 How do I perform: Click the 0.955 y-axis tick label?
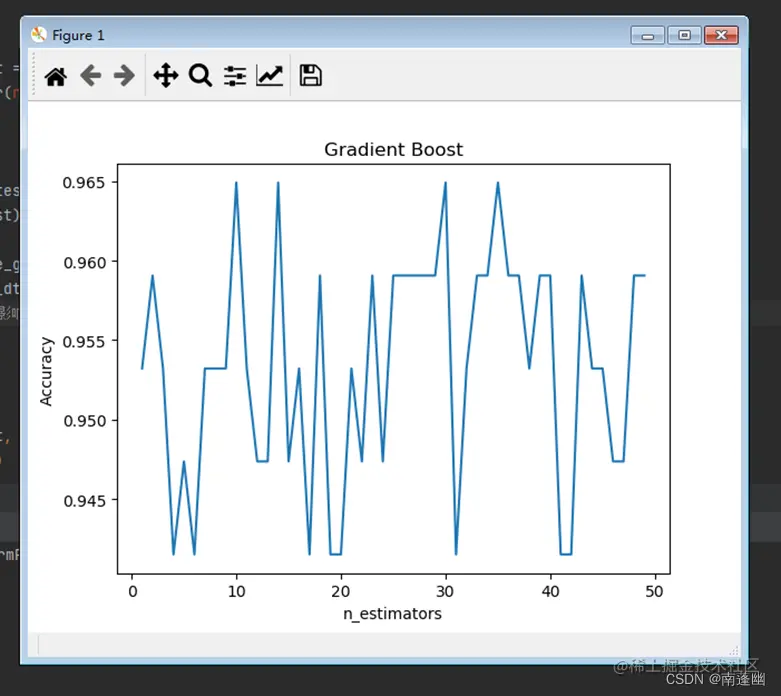[x=84, y=342]
